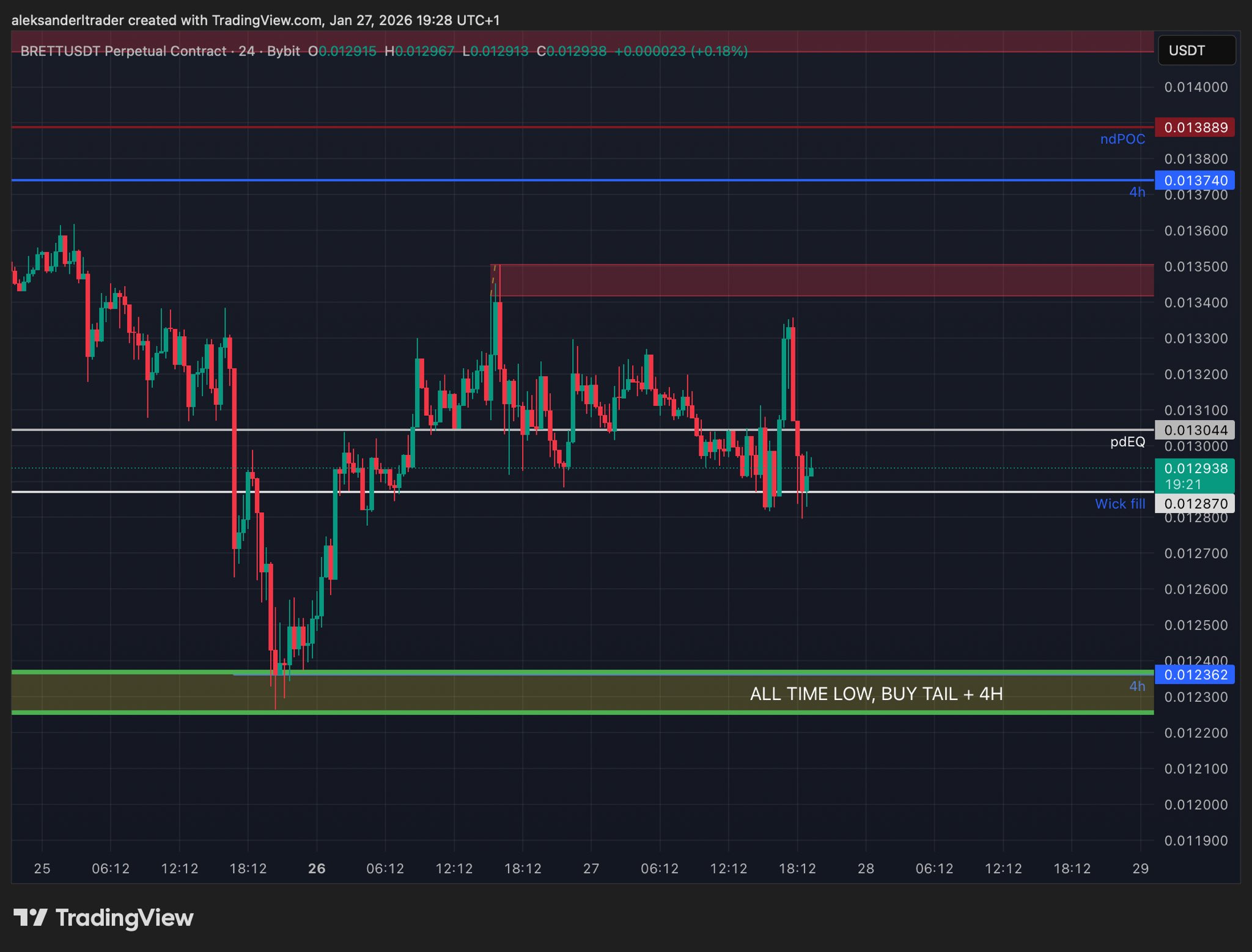Click the BRETTUSDT Perpetual Contract title

123,51
